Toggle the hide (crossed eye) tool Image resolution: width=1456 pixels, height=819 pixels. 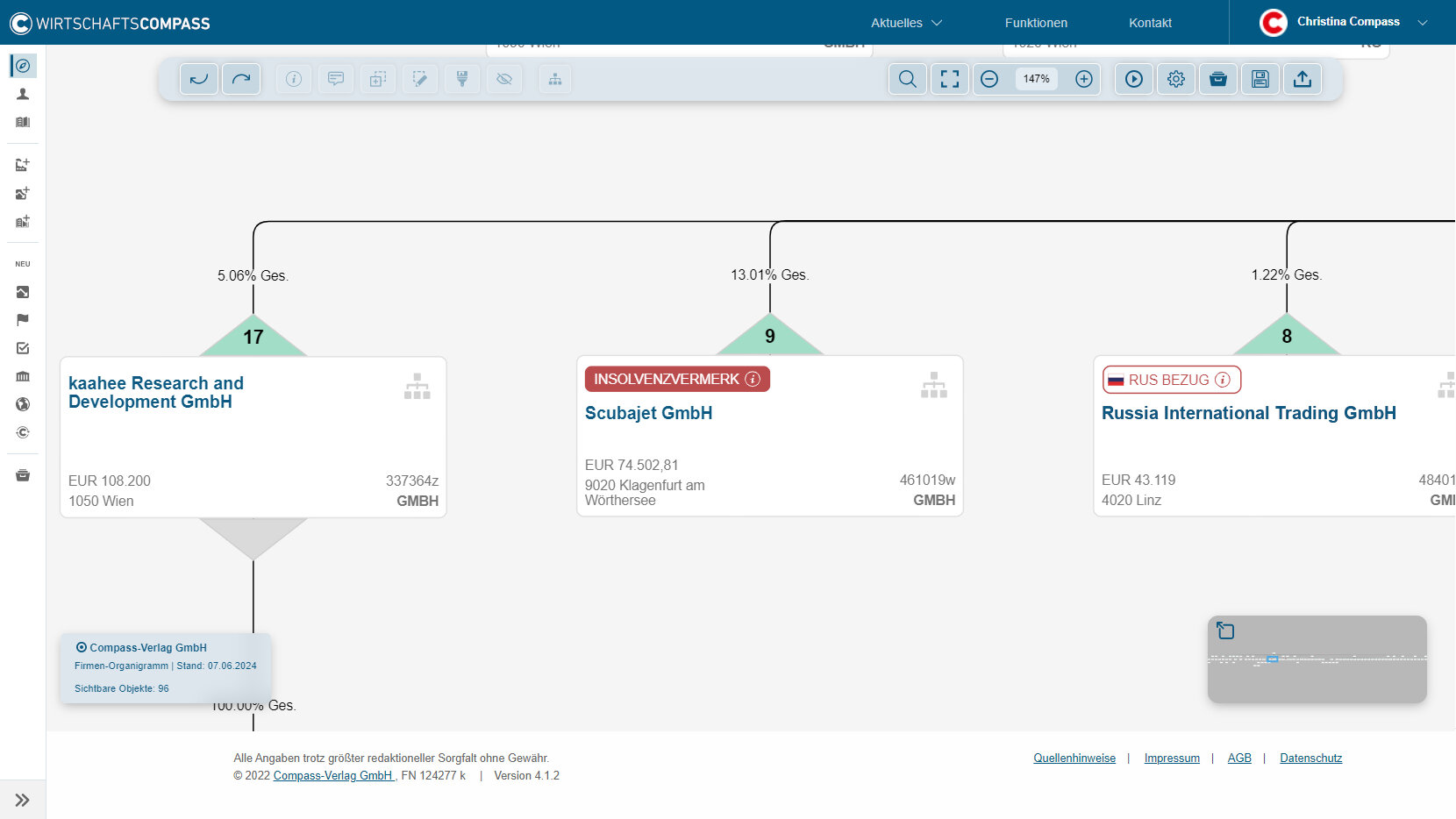coord(504,79)
